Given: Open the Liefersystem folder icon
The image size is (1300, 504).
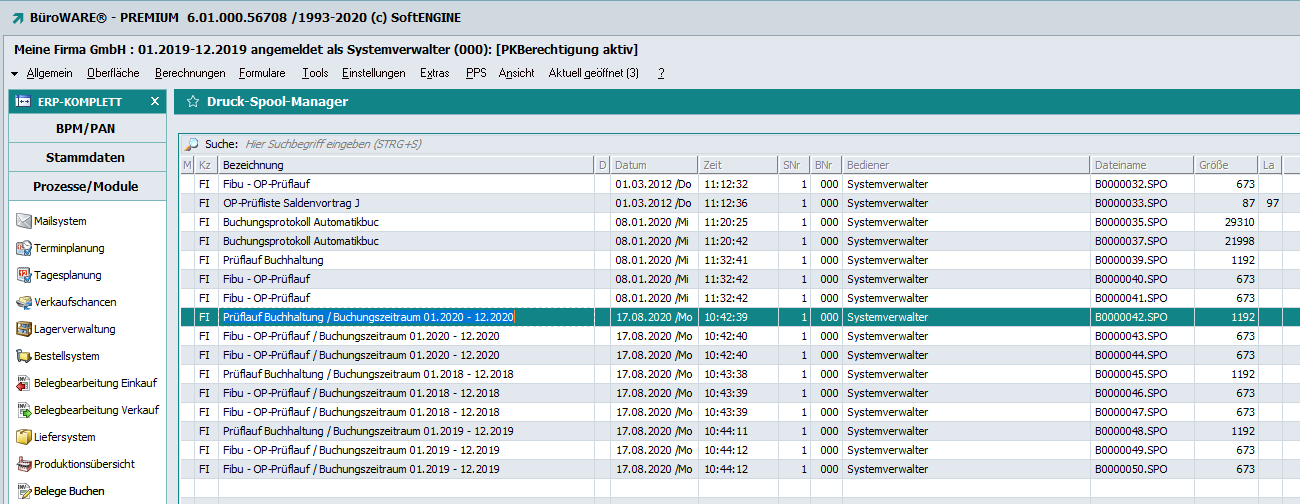Looking at the screenshot, I should pyautogui.click(x=25, y=437).
